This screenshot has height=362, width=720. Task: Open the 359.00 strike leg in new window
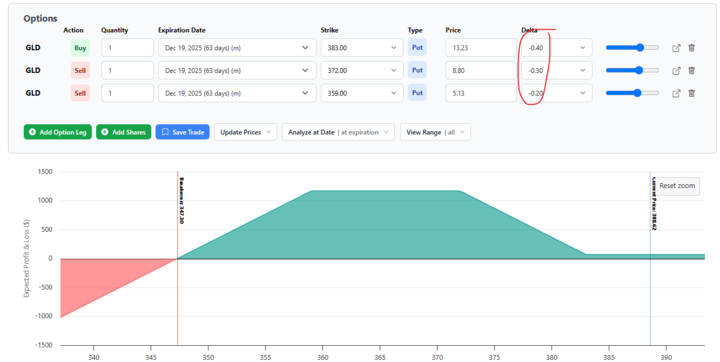point(676,93)
